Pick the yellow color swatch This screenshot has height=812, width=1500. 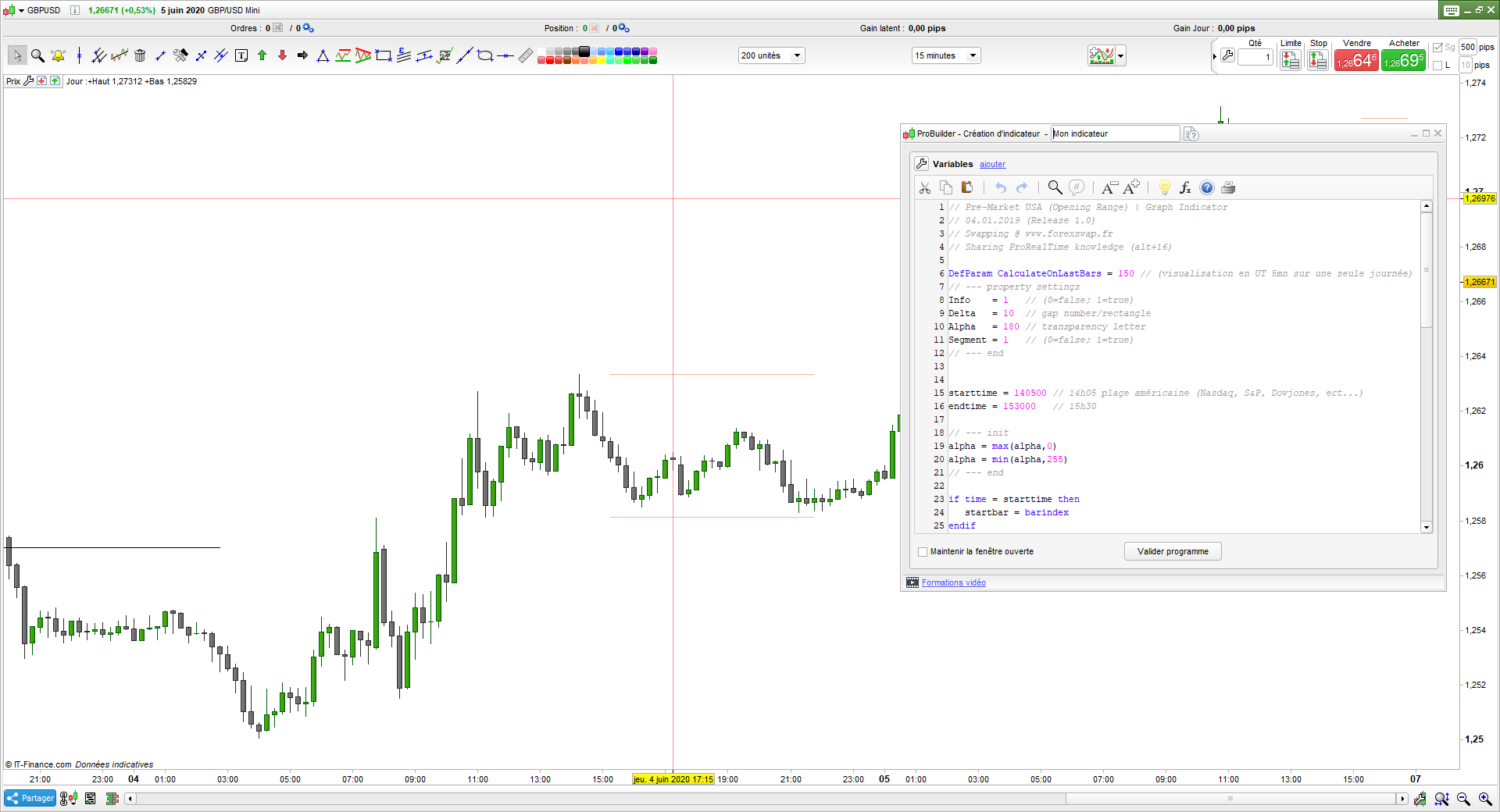[x=601, y=59]
